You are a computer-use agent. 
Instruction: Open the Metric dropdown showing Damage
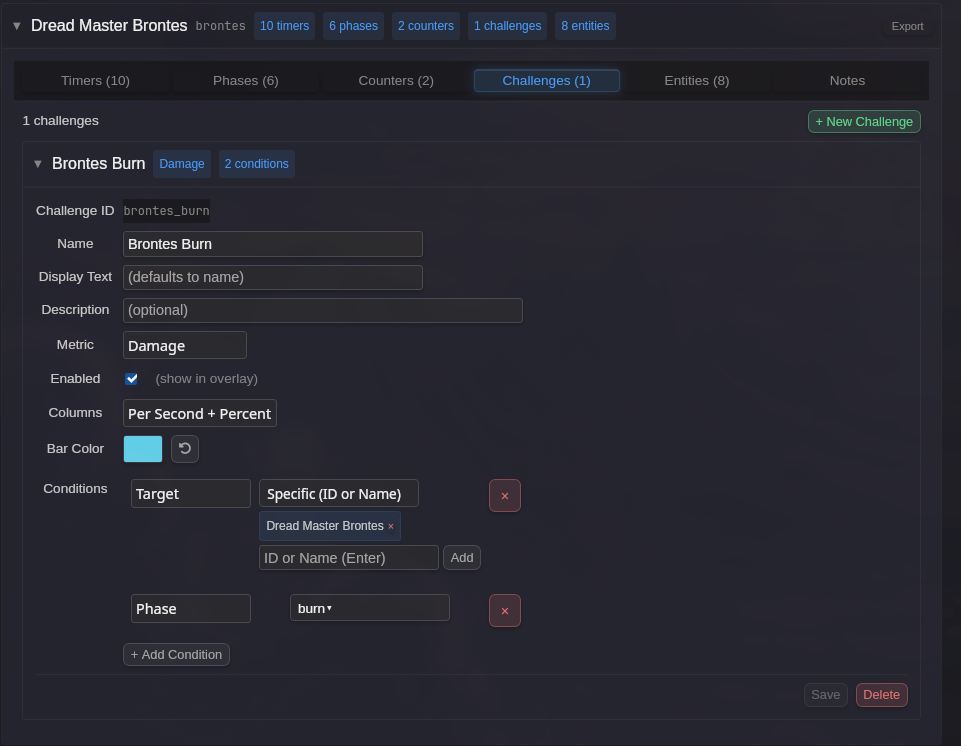pyautogui.click(x=184, y=344)
